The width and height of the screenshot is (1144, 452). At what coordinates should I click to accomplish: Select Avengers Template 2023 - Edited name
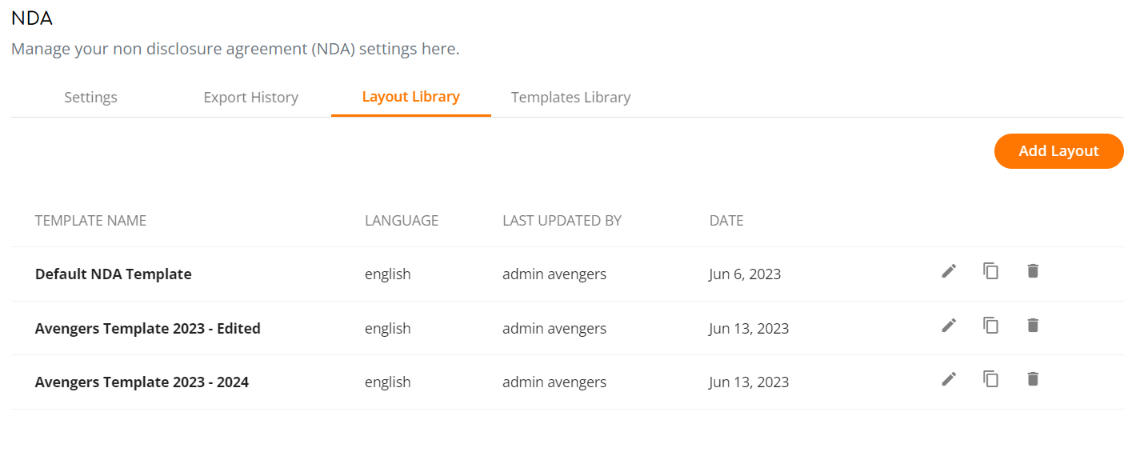pyautogui.click(x=147, y=328)
